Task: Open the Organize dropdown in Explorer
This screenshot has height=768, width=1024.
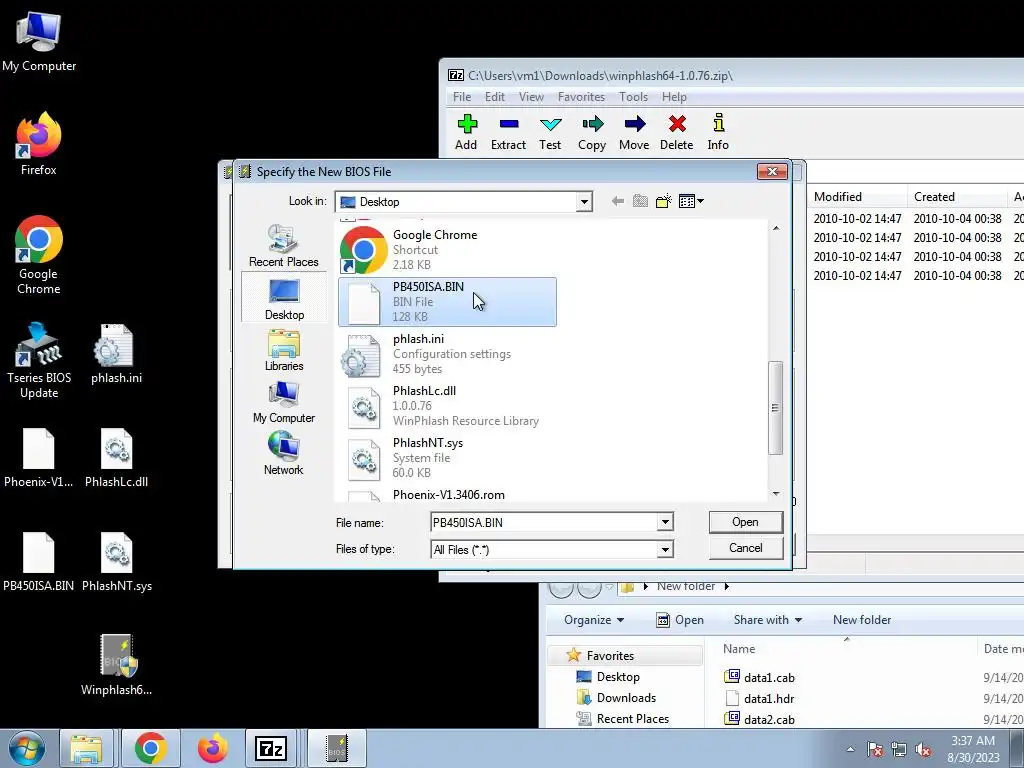Action: pyautogui.click(x=594, y=620)
